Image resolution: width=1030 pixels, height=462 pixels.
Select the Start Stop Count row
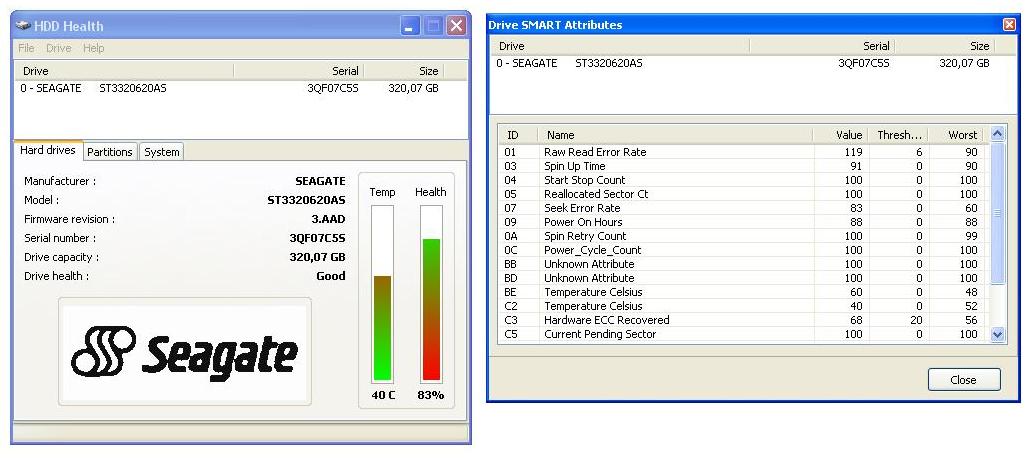point(742,180)
